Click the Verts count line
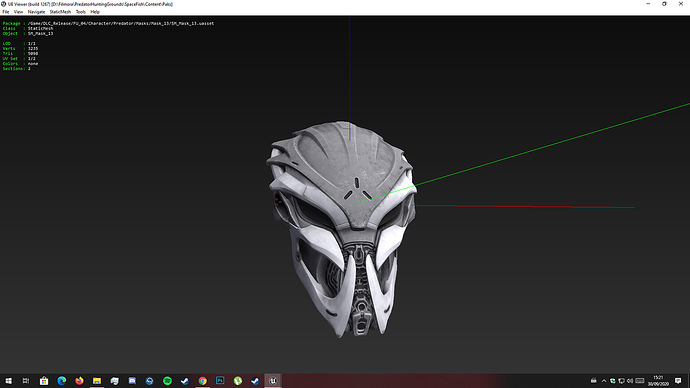The width and height of the screenshot is (690, 388). pos(20,48)
